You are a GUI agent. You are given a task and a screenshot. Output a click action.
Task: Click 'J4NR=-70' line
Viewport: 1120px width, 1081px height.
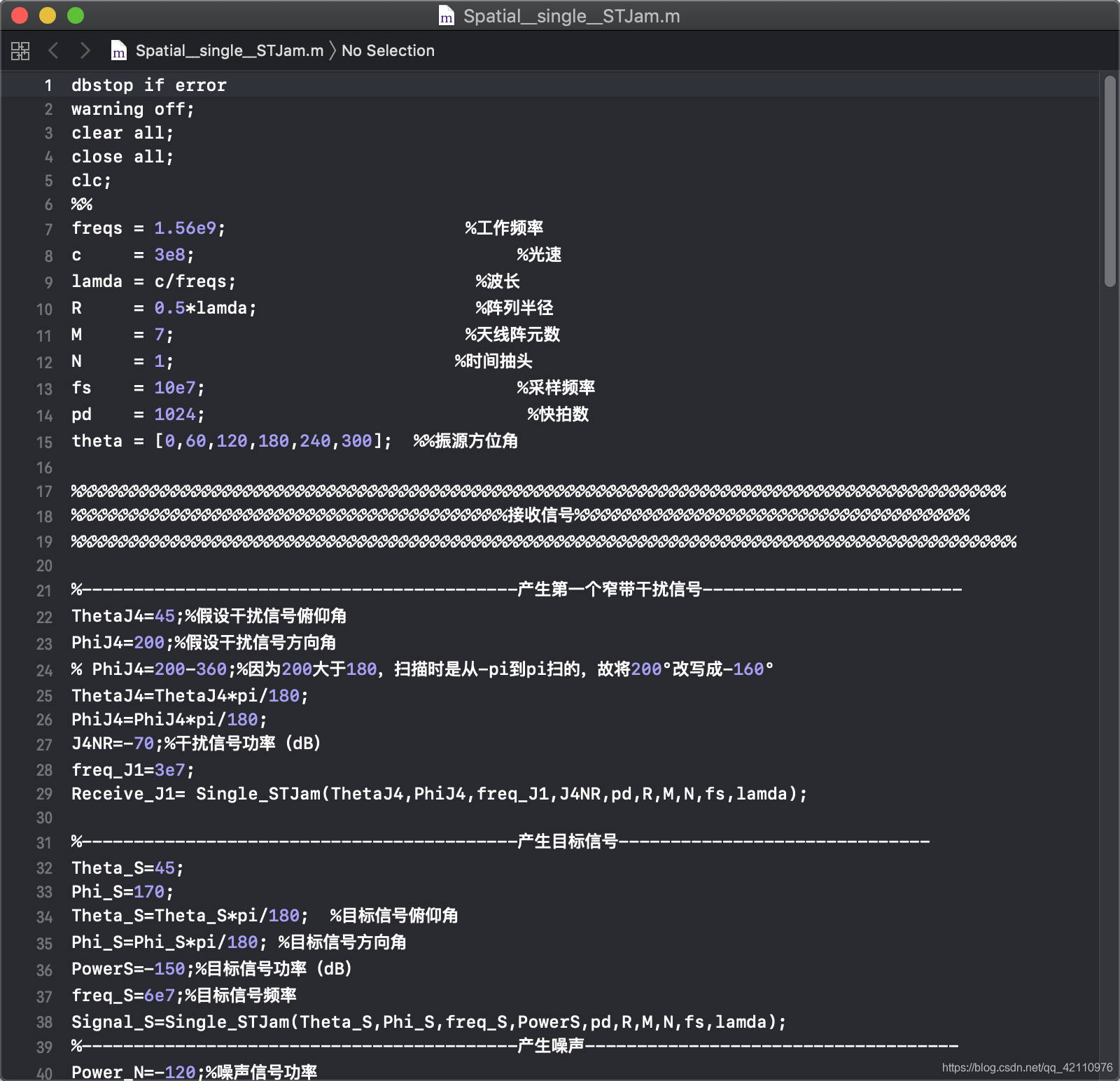[x=196, y=744]
